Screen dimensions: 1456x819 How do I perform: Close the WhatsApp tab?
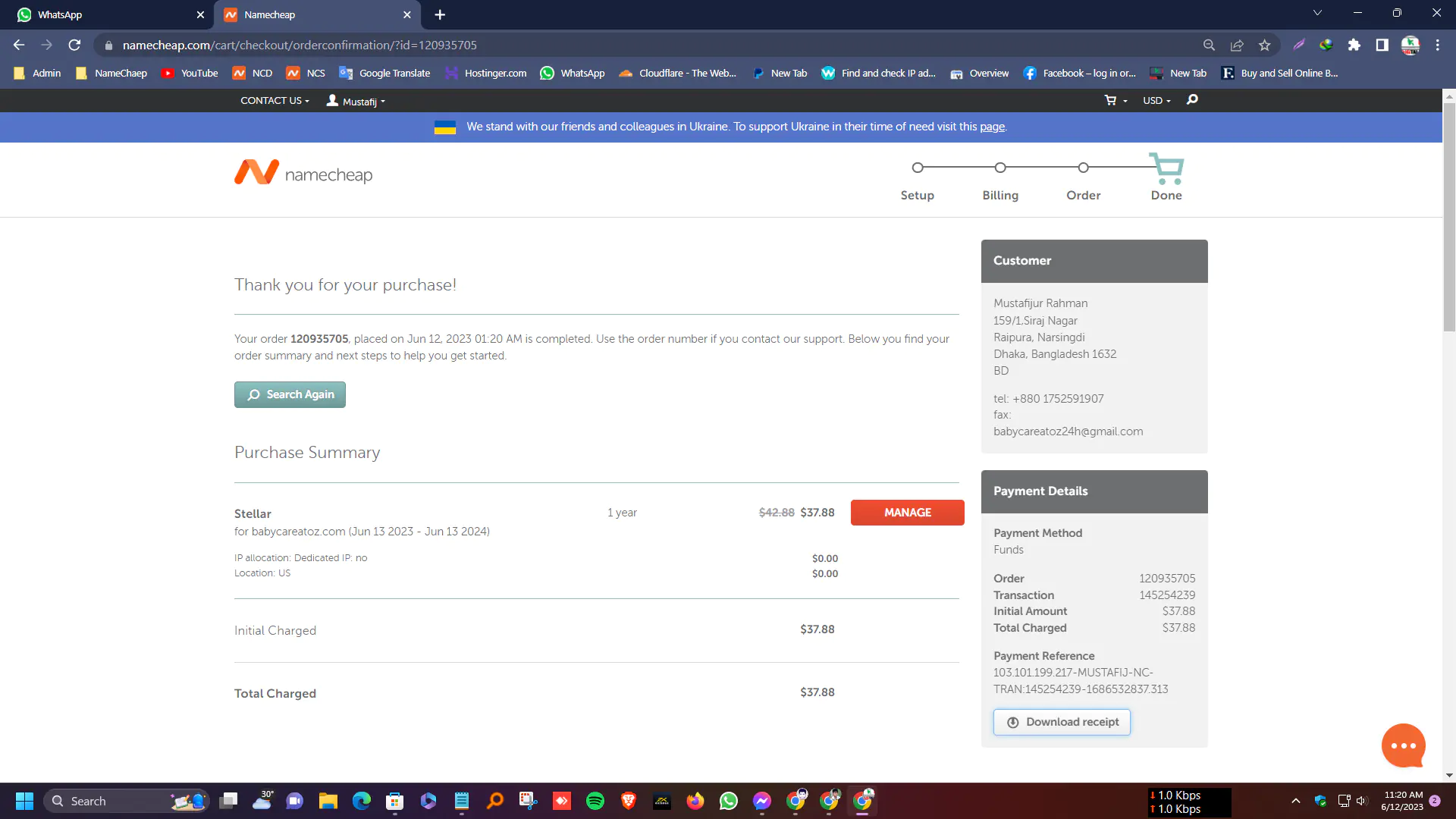pyautogui.click(x=200, y=14)
